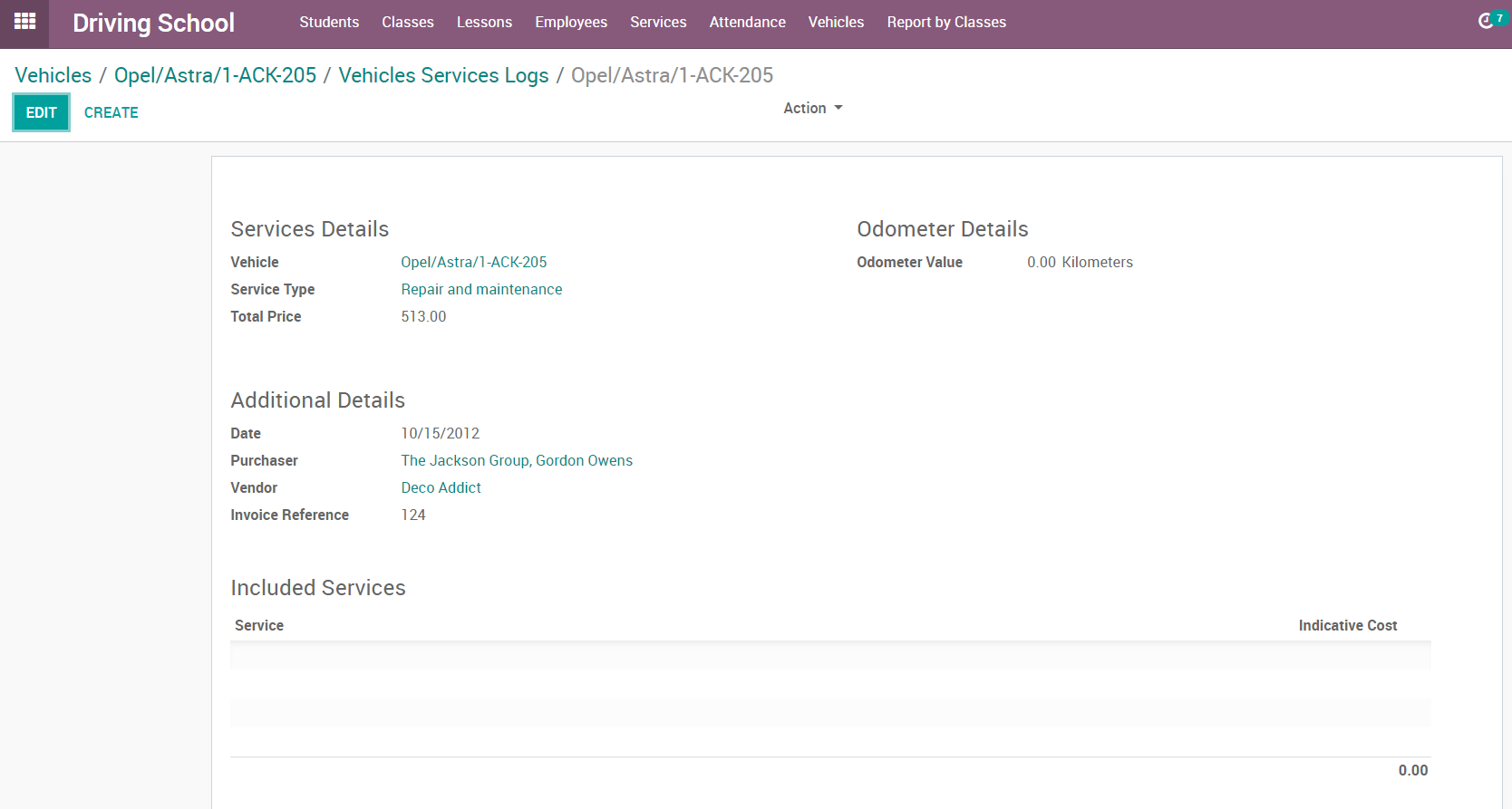Go to the Lessons menu
This screenshot has height=809, width=1512.
(x=484, y=22)
